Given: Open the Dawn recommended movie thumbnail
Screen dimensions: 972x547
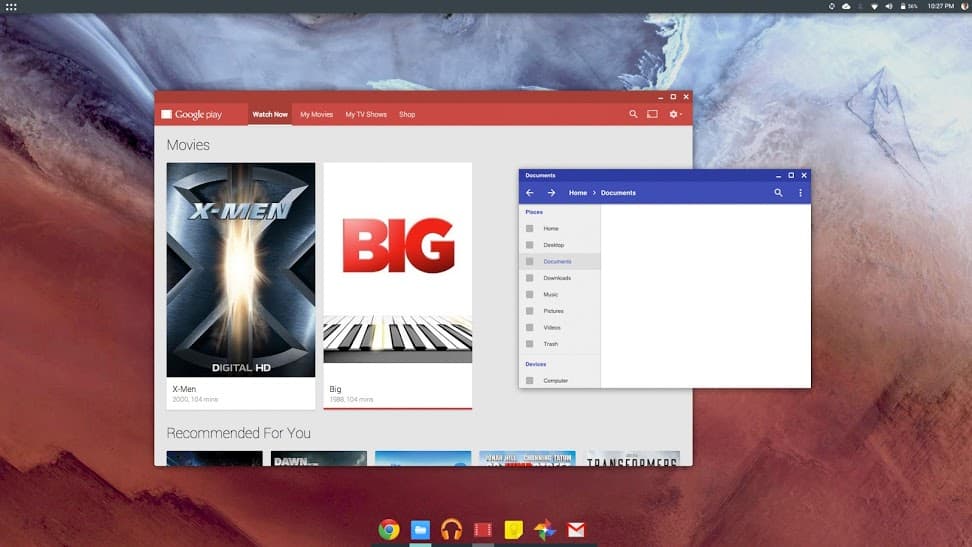Looking at the screenshot, I should click(319, 458).
